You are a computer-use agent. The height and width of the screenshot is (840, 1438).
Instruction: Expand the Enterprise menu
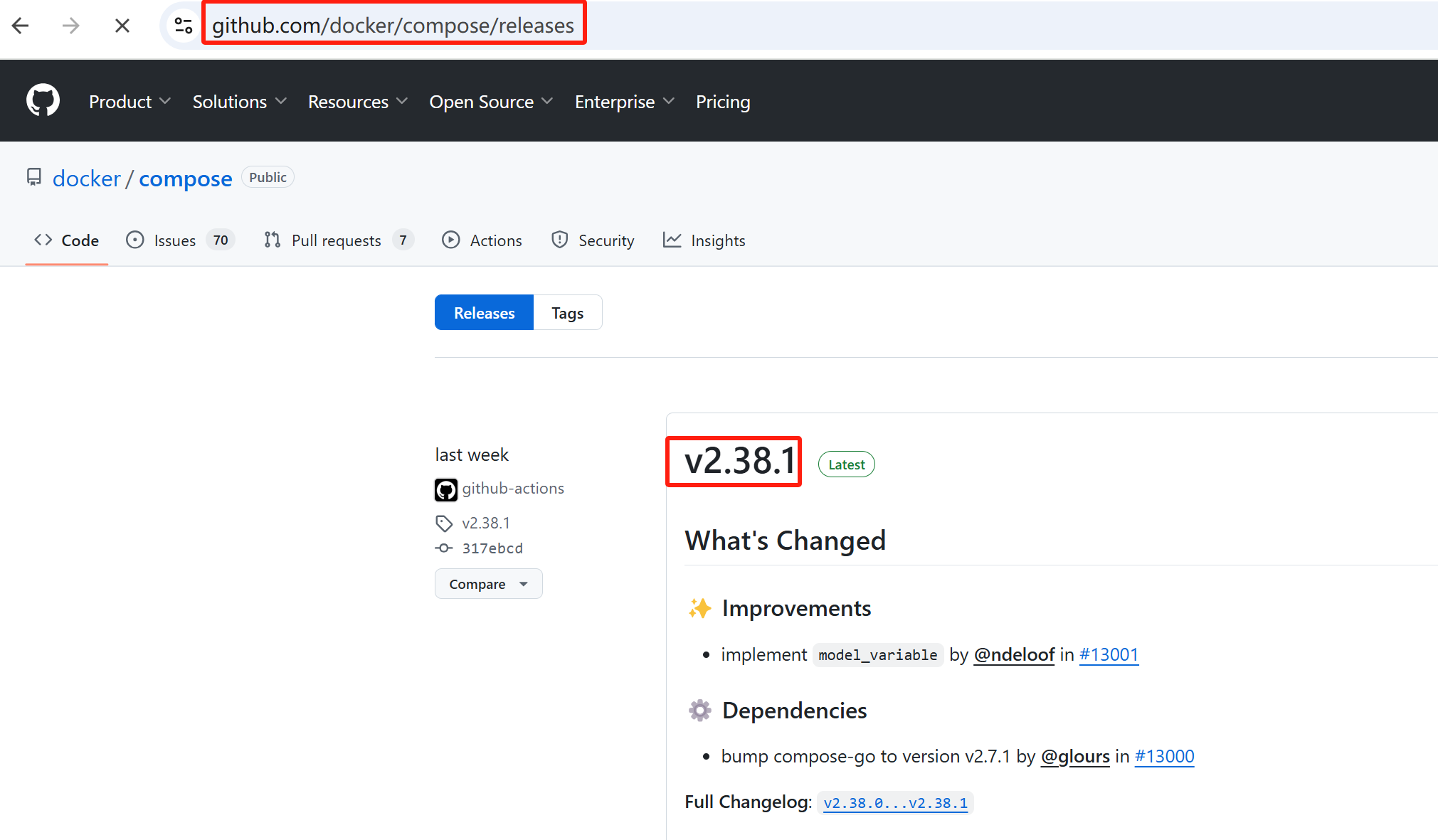click(625, 102)
